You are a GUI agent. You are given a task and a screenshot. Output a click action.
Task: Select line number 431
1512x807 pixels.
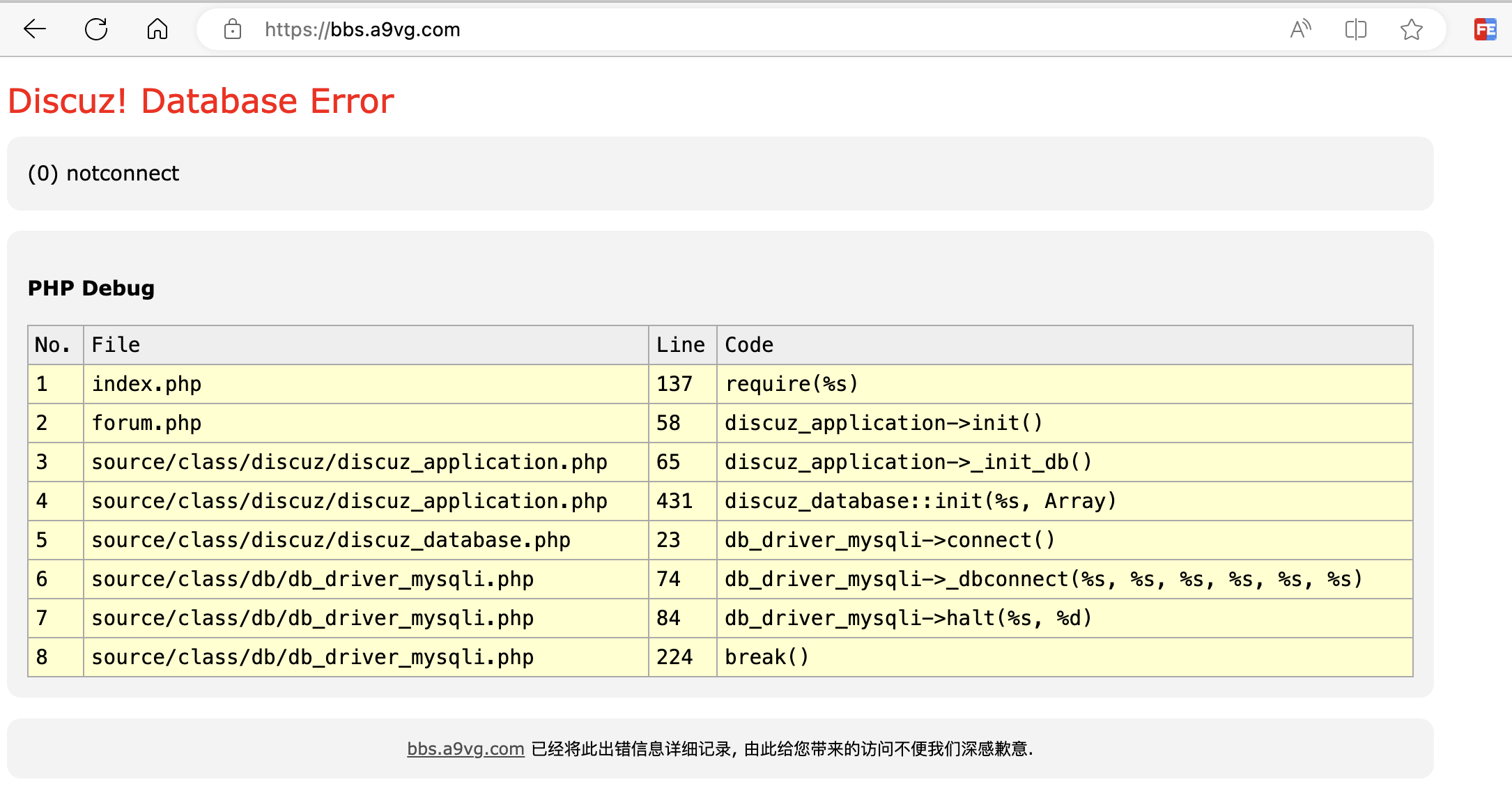(x=682, y=501)
